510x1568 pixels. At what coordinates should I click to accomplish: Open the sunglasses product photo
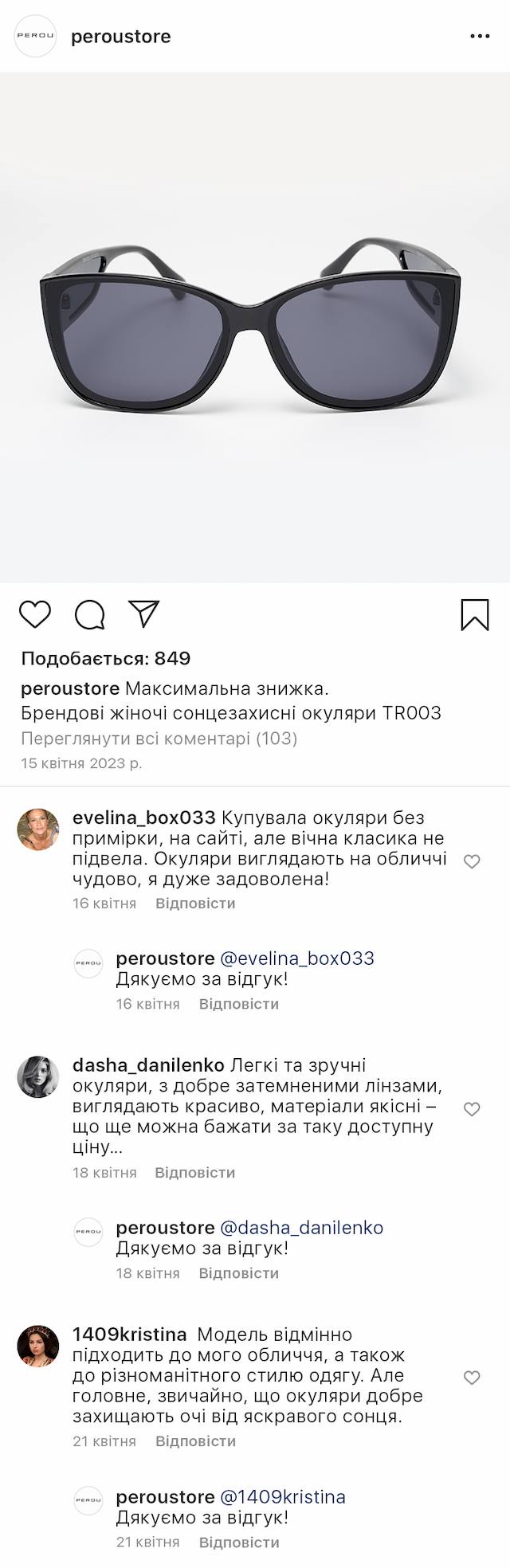[x=255, y=327]
